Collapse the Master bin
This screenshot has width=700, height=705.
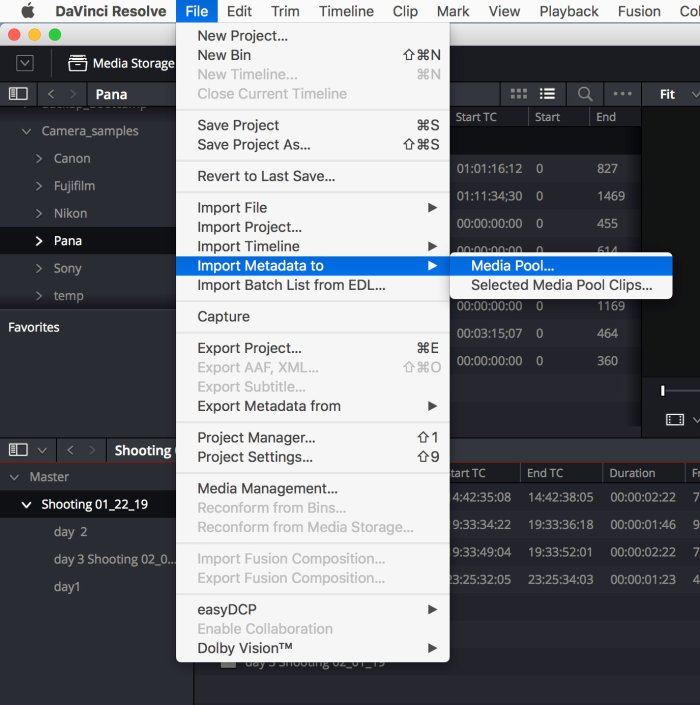click(x=14, y=477)
